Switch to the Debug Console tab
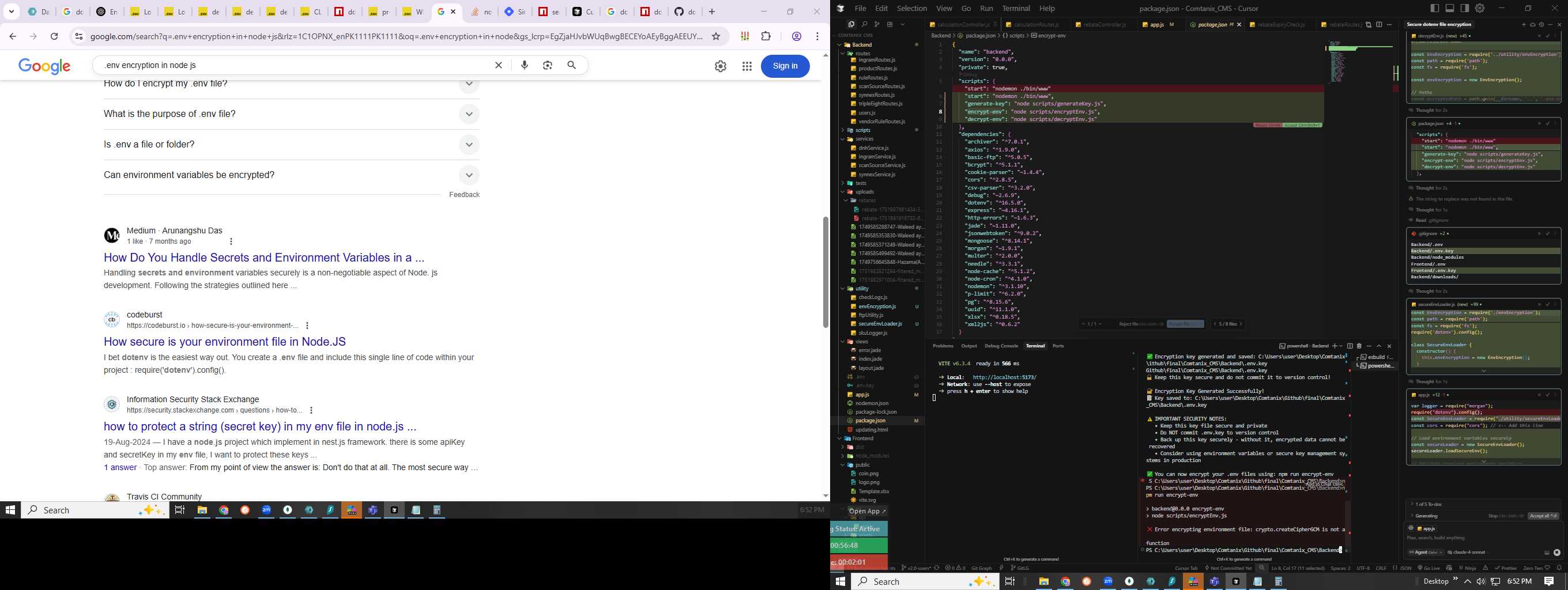The image size is (1568, 590). [1001, 346]
